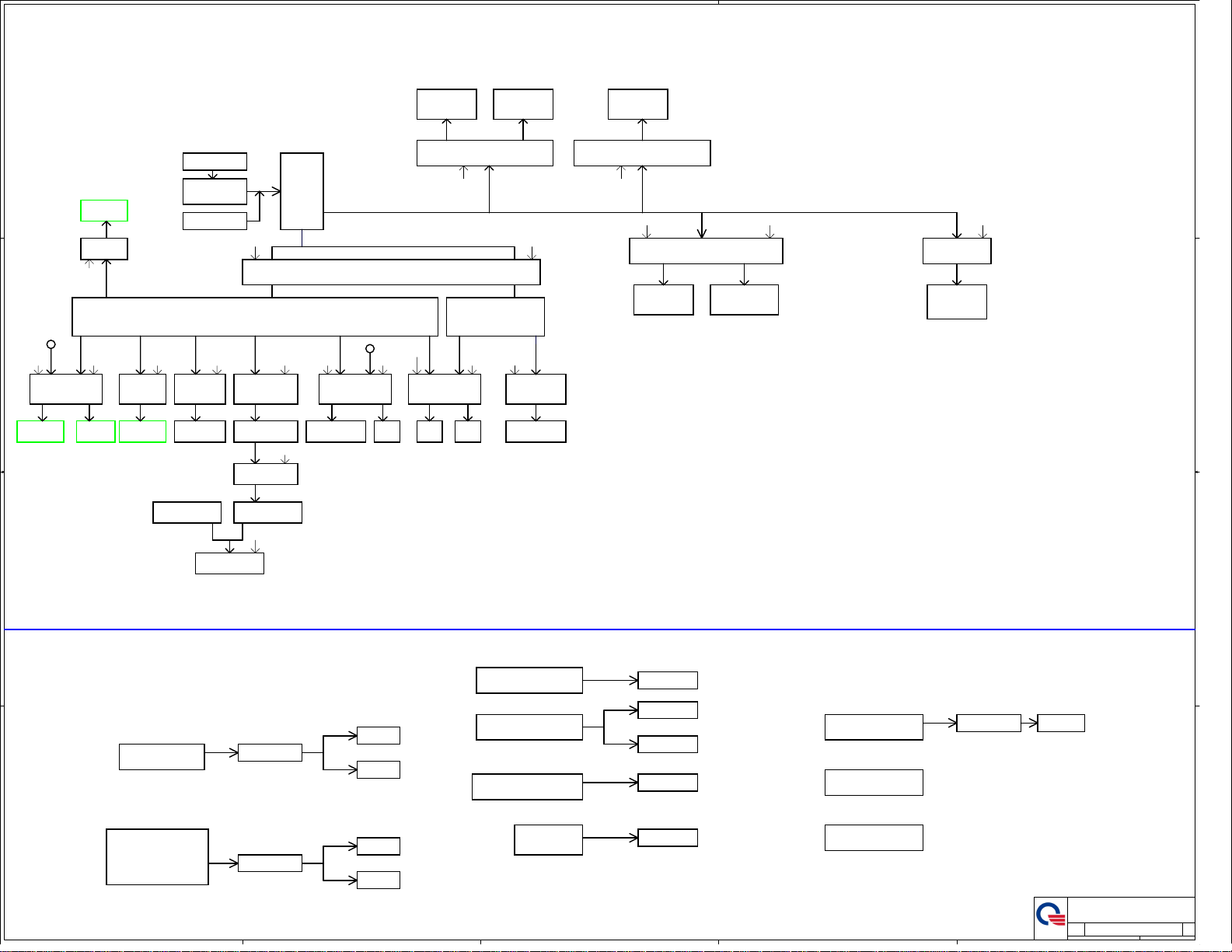Select the lone green block above the upward arrow
Image resolution: width=1232 pixels, height=952 pixels.
(104, 211)
